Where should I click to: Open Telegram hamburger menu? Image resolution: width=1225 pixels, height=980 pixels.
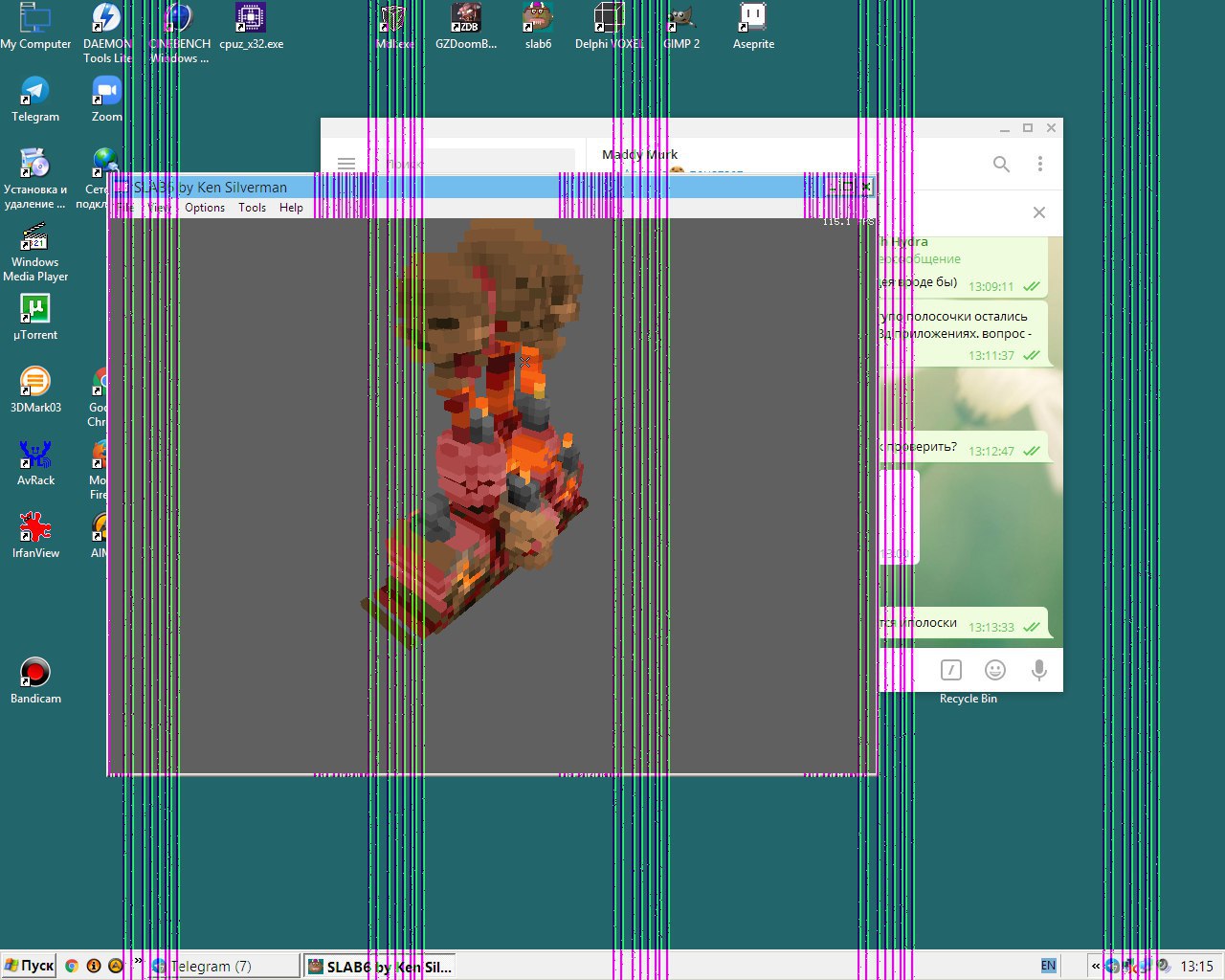[346, 164]
